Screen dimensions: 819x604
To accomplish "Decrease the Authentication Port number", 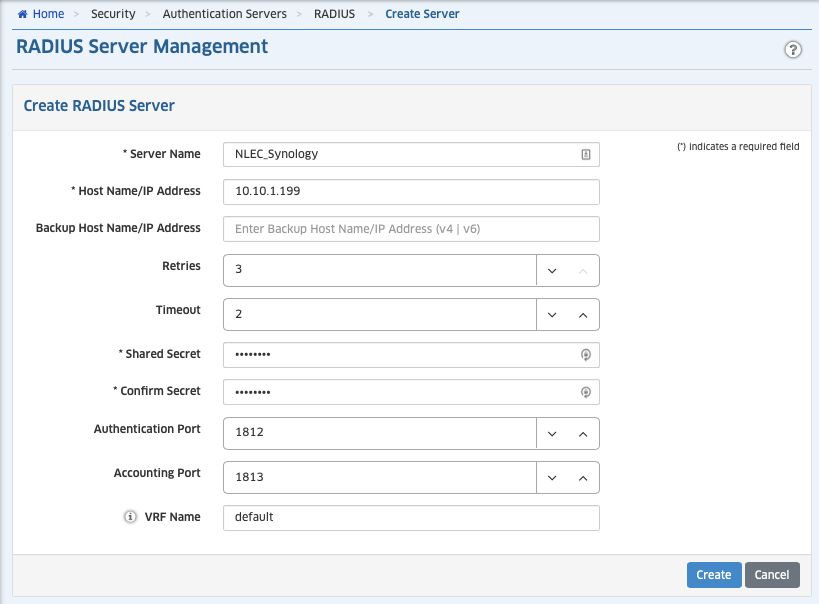I will (552, 434).
